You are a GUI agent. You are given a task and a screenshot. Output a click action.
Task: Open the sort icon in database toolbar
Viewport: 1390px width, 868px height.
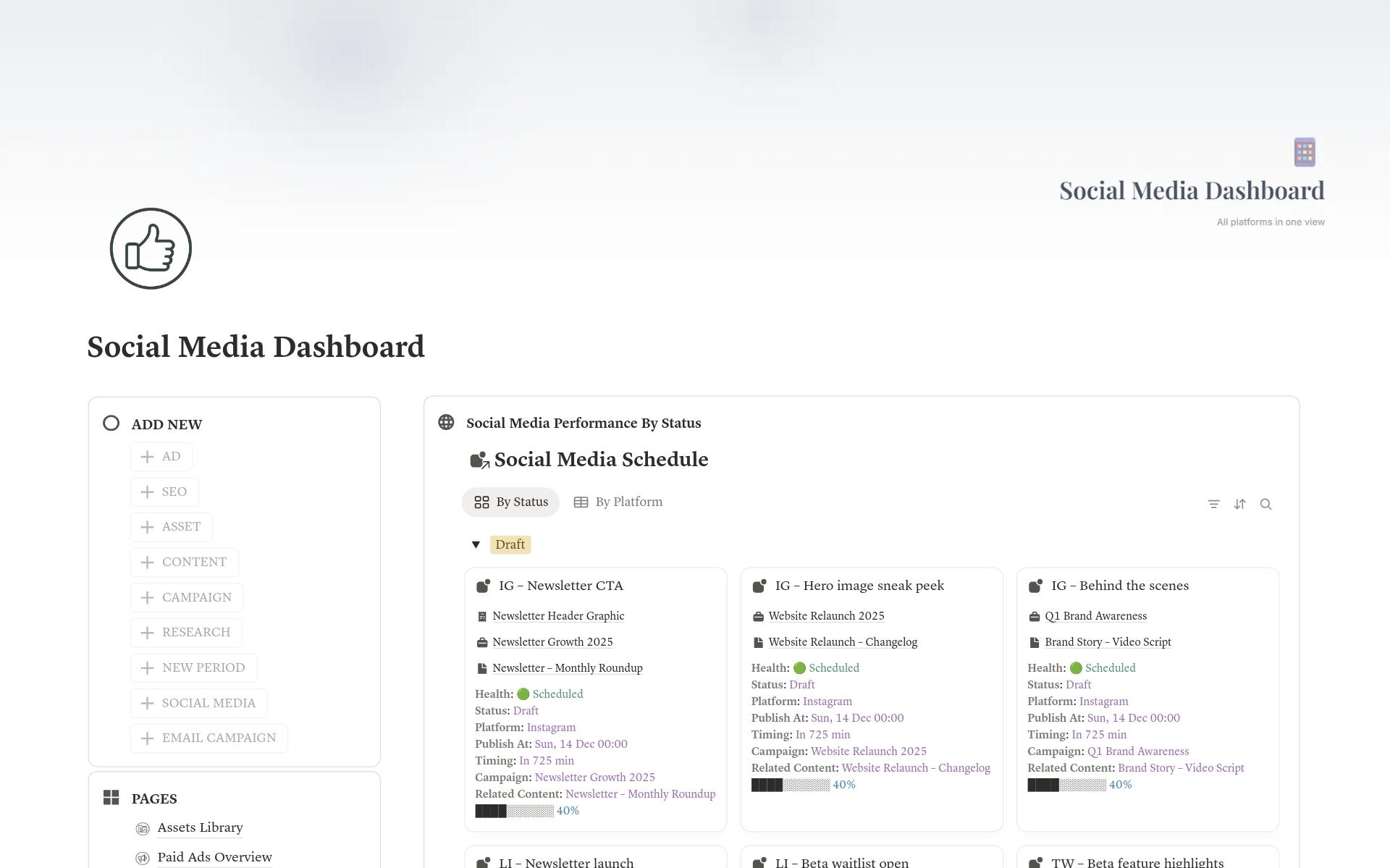1240,504
